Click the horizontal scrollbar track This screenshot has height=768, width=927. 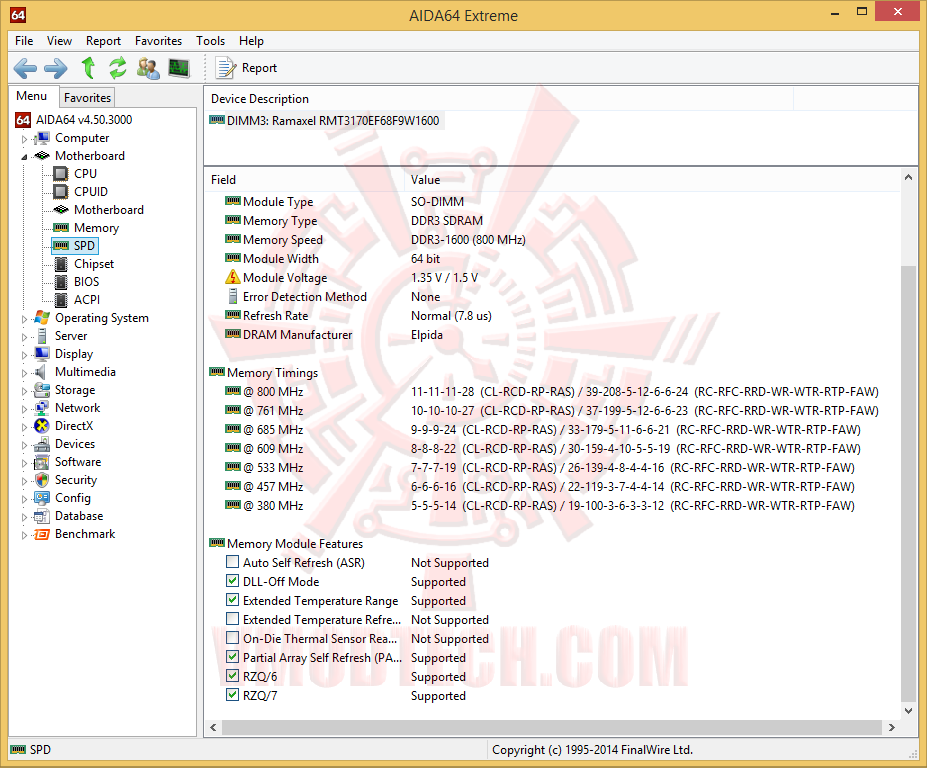point(552,727)
